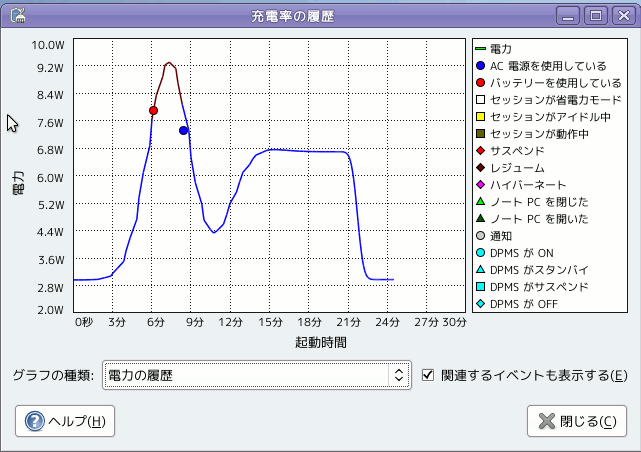Uncheck 関連するイベントも表示する checkbox

coord(428,375)
